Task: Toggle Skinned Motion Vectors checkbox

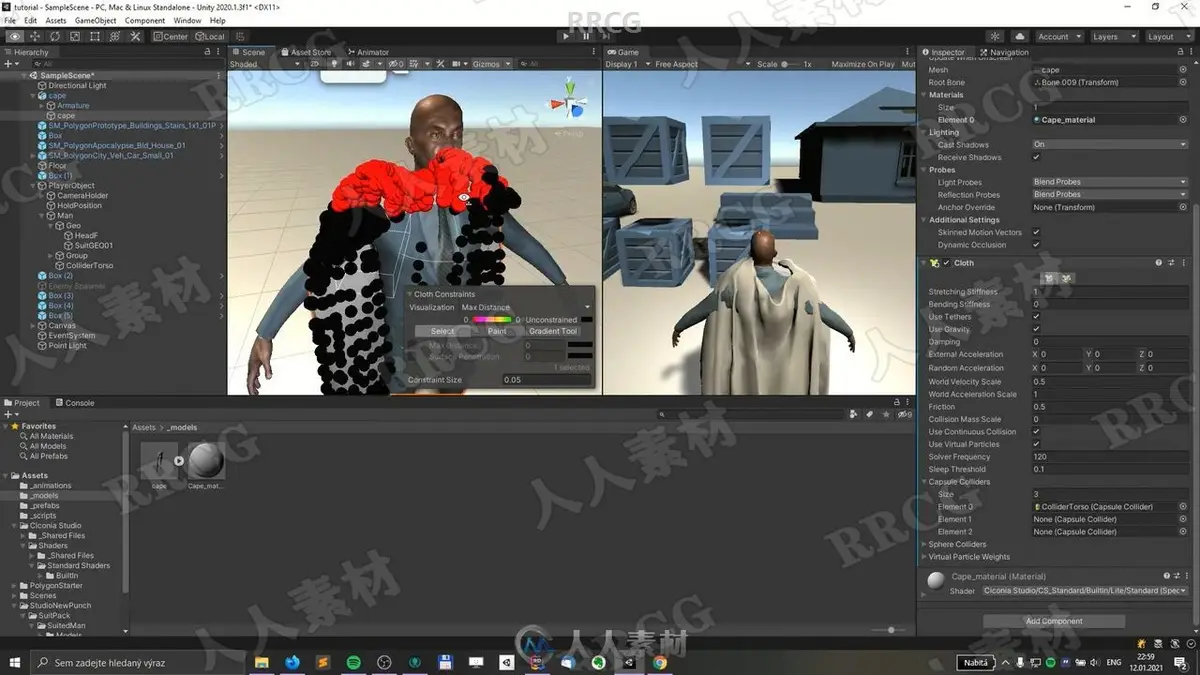Action: tap(1036, 232)
